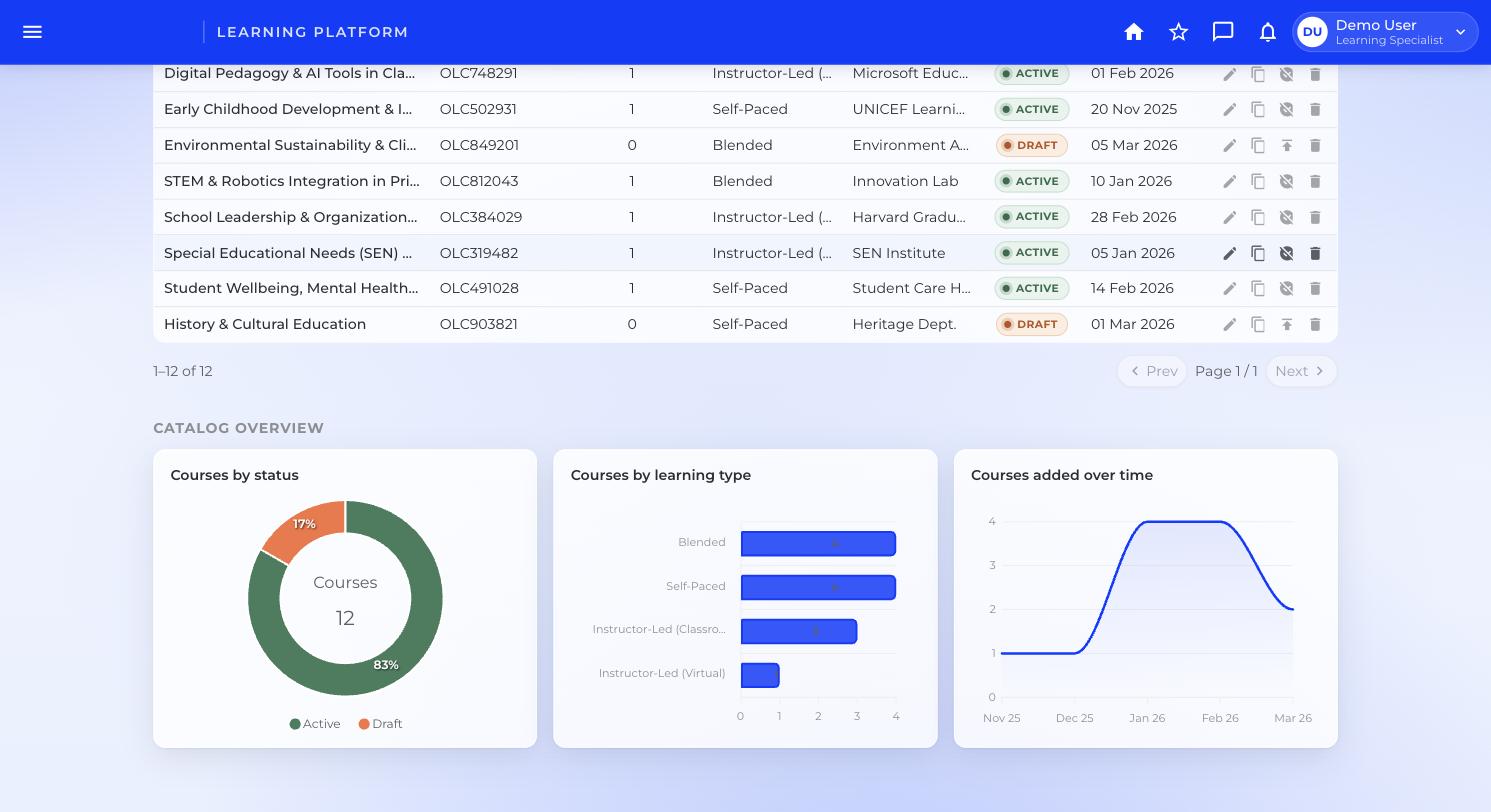The image size is (1491, 812).
Task: Select the Blended bar in learning type chart
Action: (818, 543)
